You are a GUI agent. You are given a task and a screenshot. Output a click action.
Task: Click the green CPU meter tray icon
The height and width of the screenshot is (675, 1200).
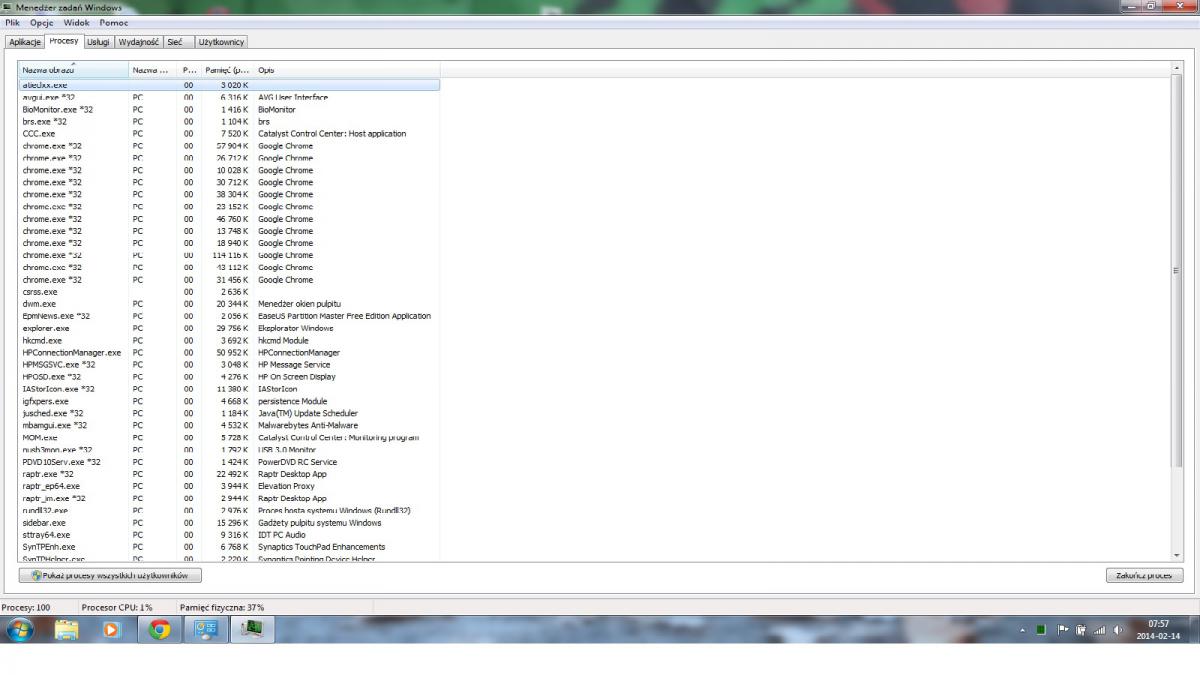click(1041, 630)
